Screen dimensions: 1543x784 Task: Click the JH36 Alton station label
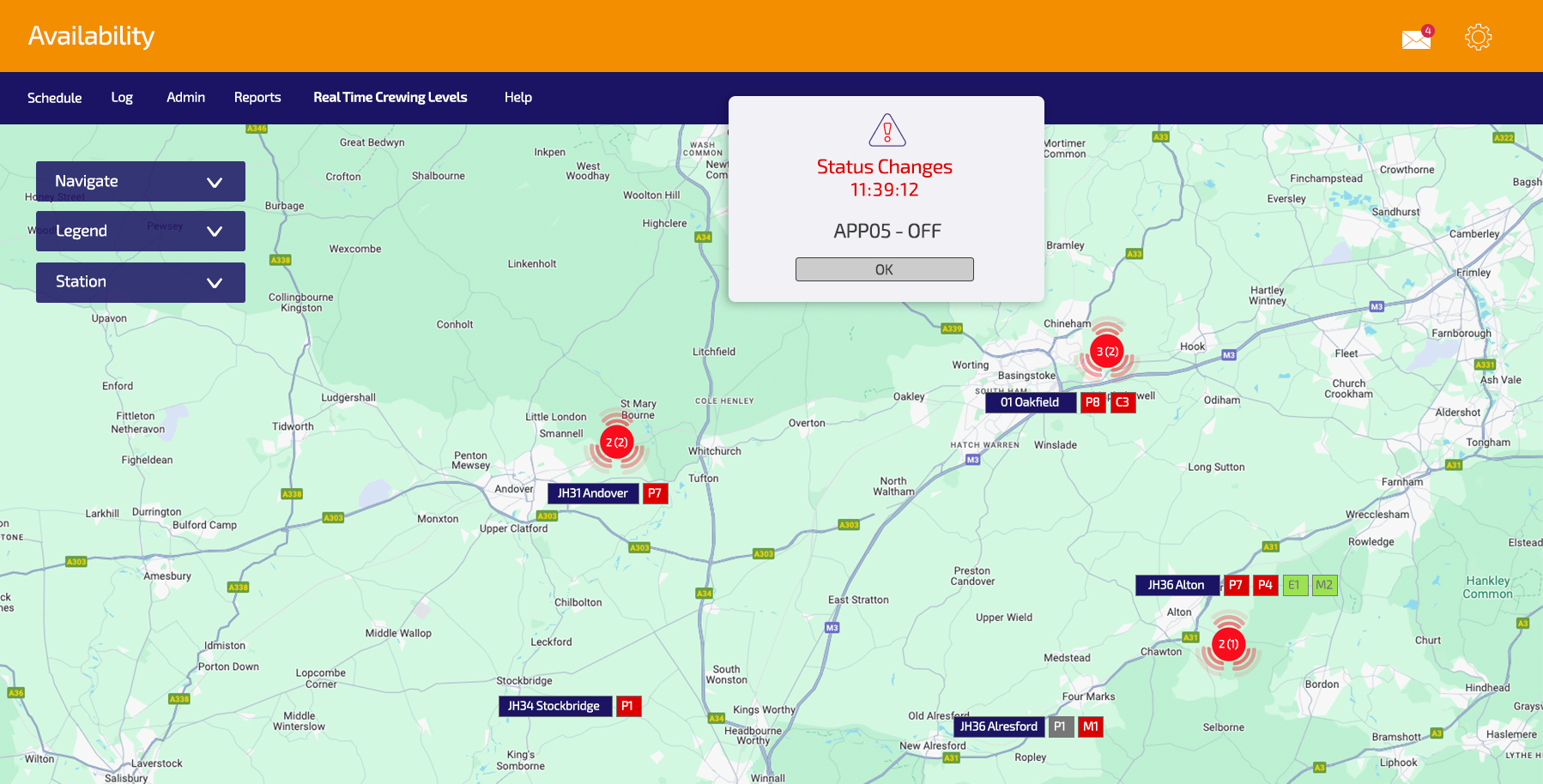click(1177, 585)
